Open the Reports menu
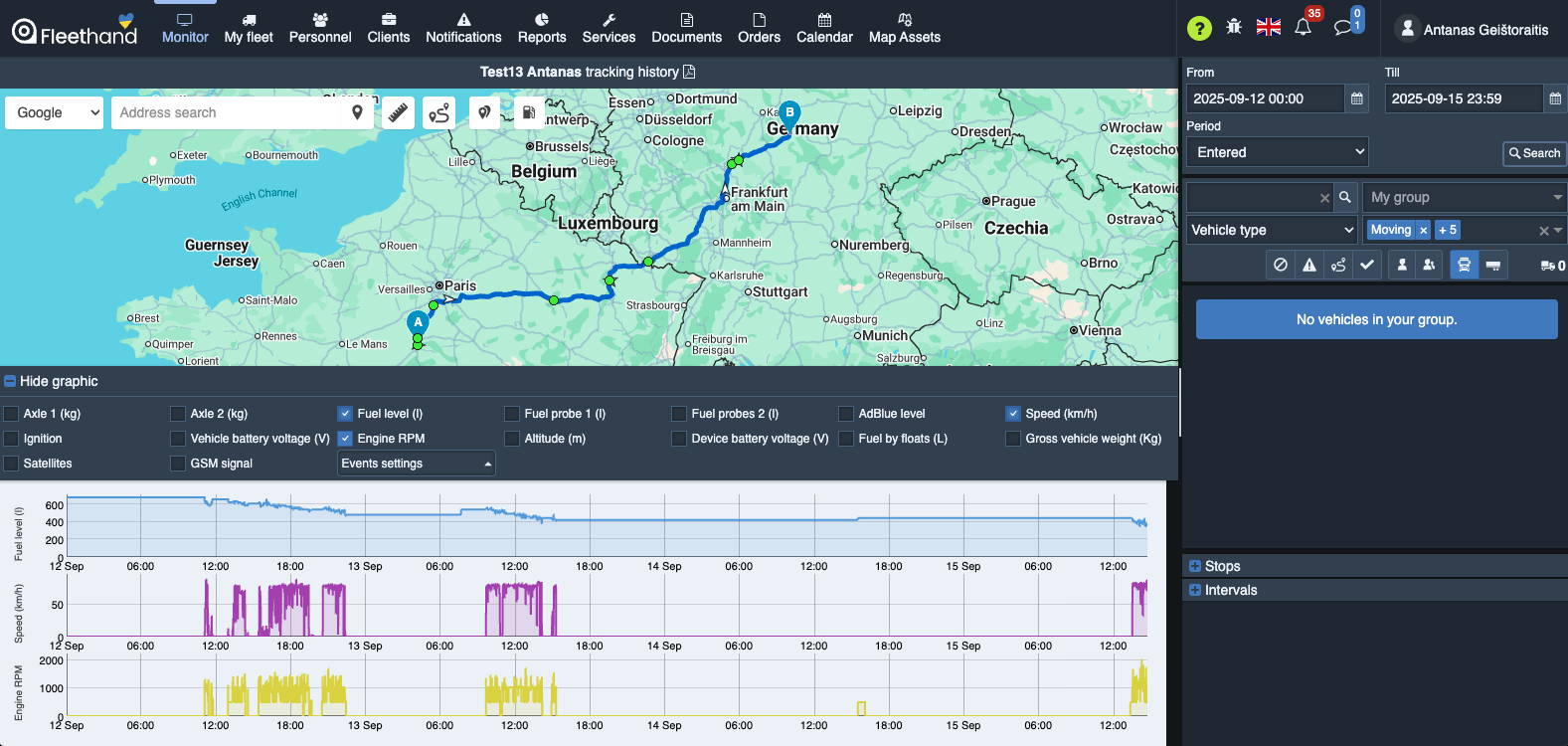The image size is (1568, 746). point(542,28)
